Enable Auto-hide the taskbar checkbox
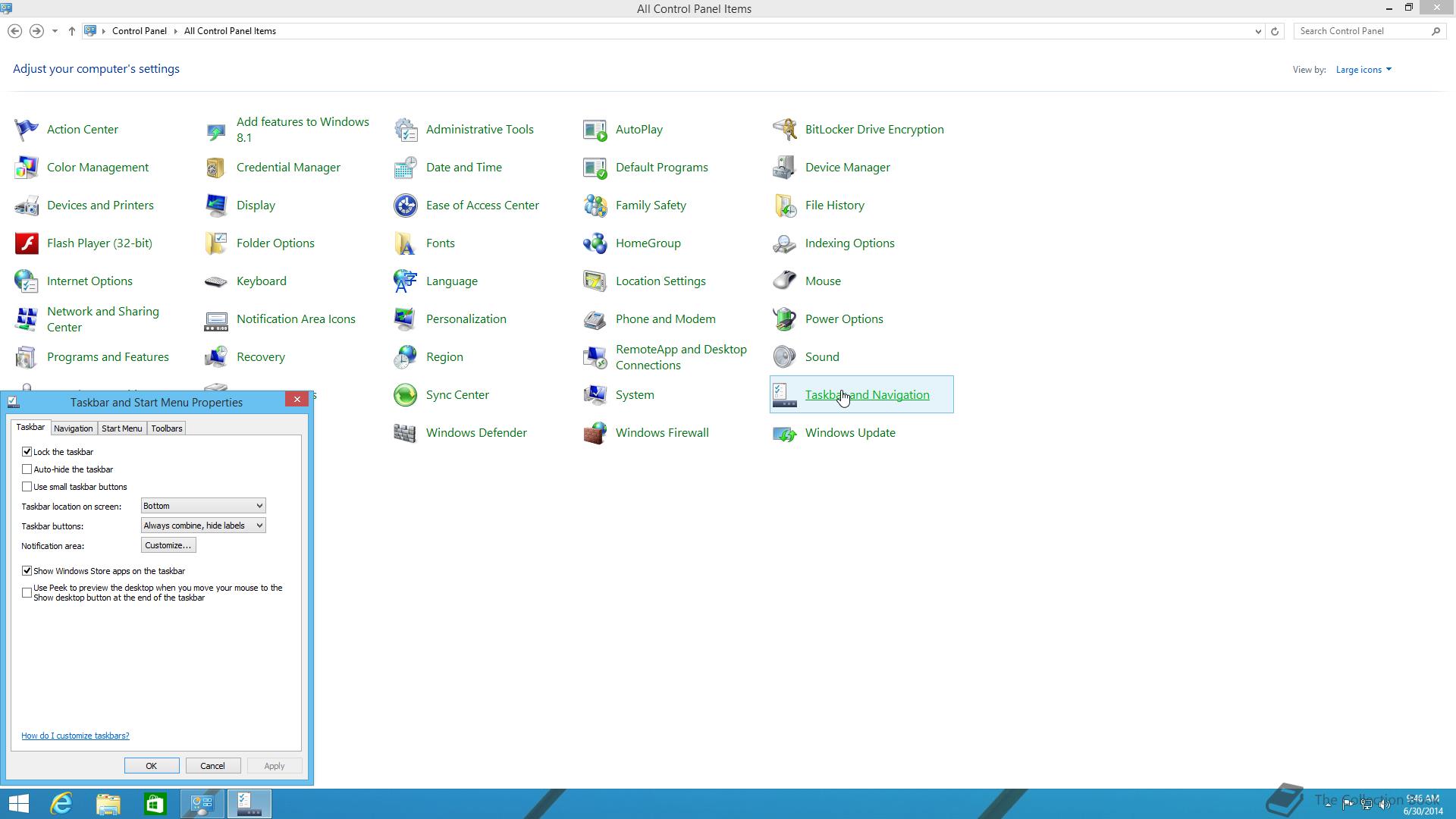Screen dimensions: 1456x819 point(27,469)
